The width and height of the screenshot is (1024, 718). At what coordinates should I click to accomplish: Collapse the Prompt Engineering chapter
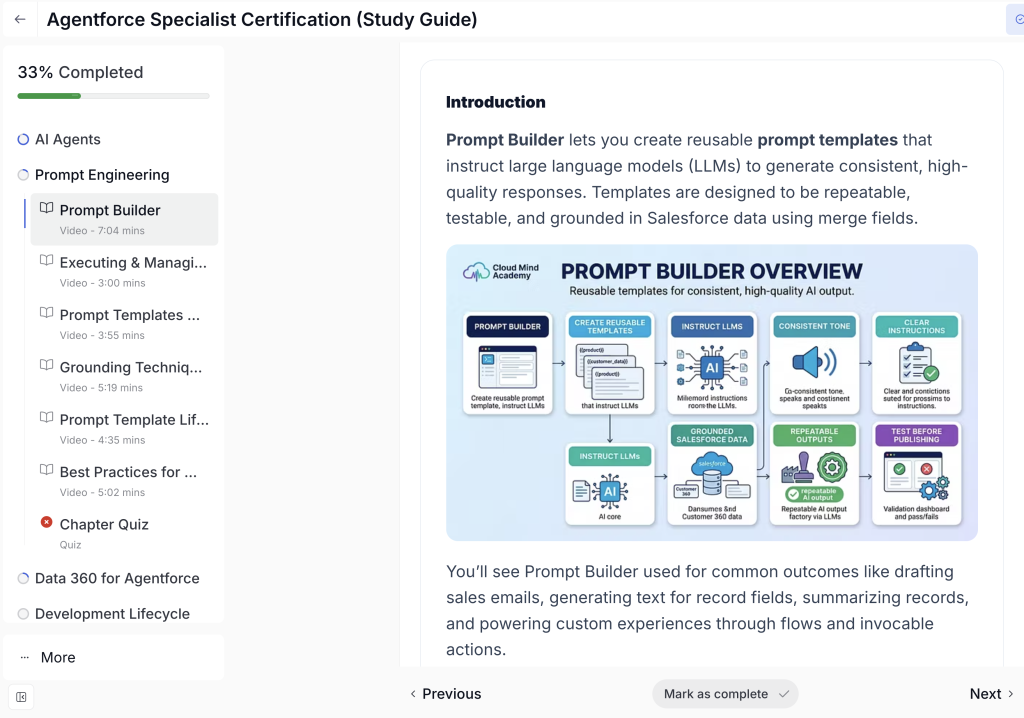tap(102, 174)
